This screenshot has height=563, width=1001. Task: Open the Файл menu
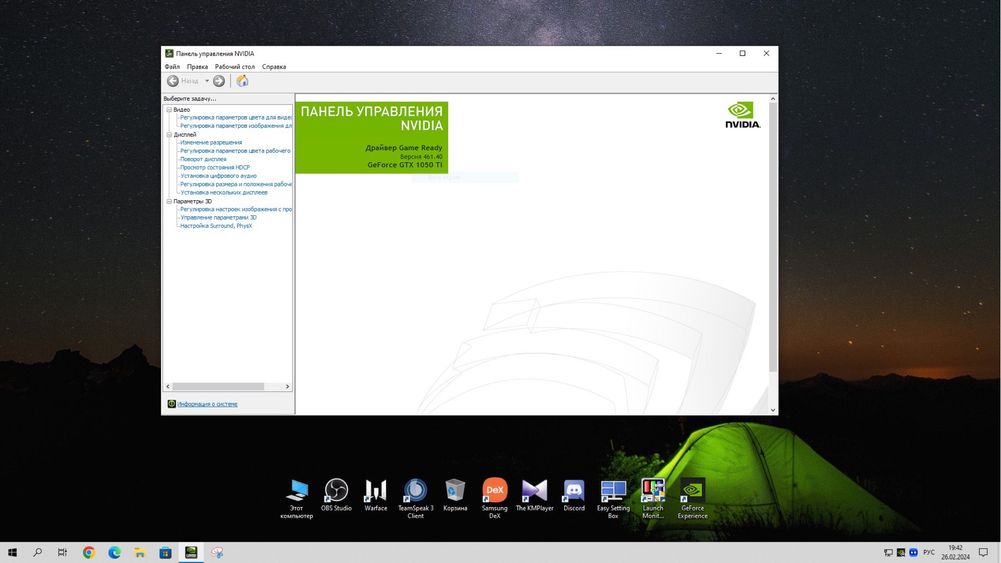click(x=172, y=66)
